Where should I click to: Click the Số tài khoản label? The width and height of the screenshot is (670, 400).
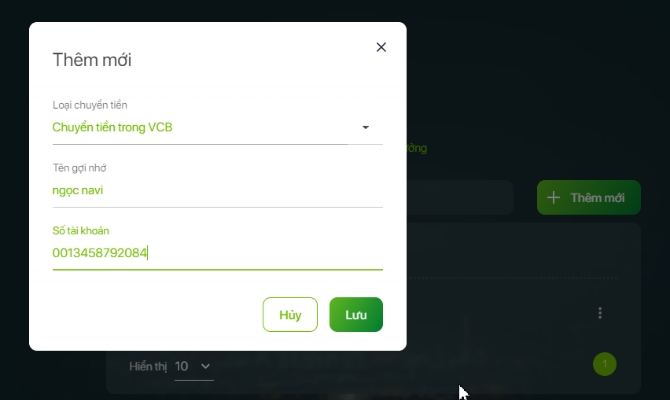tap(81, 231)
